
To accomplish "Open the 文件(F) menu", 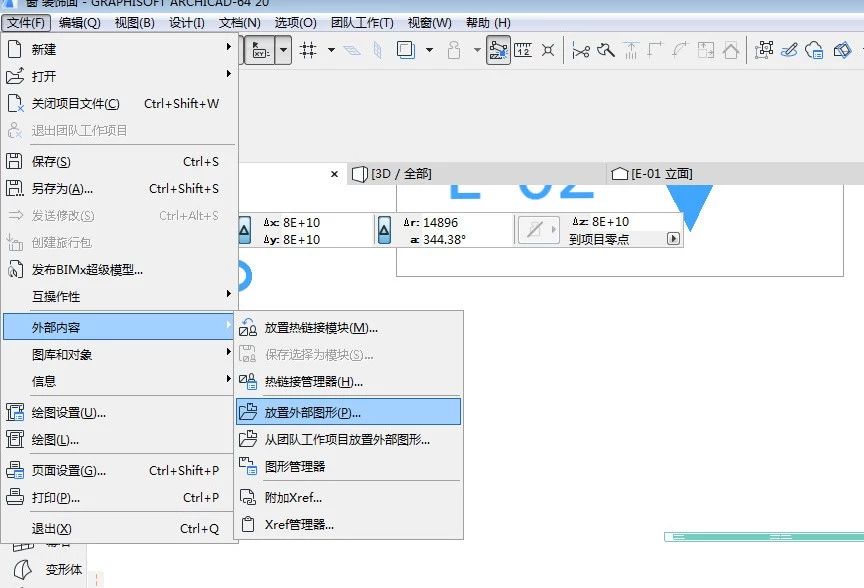I will [26, 23].
